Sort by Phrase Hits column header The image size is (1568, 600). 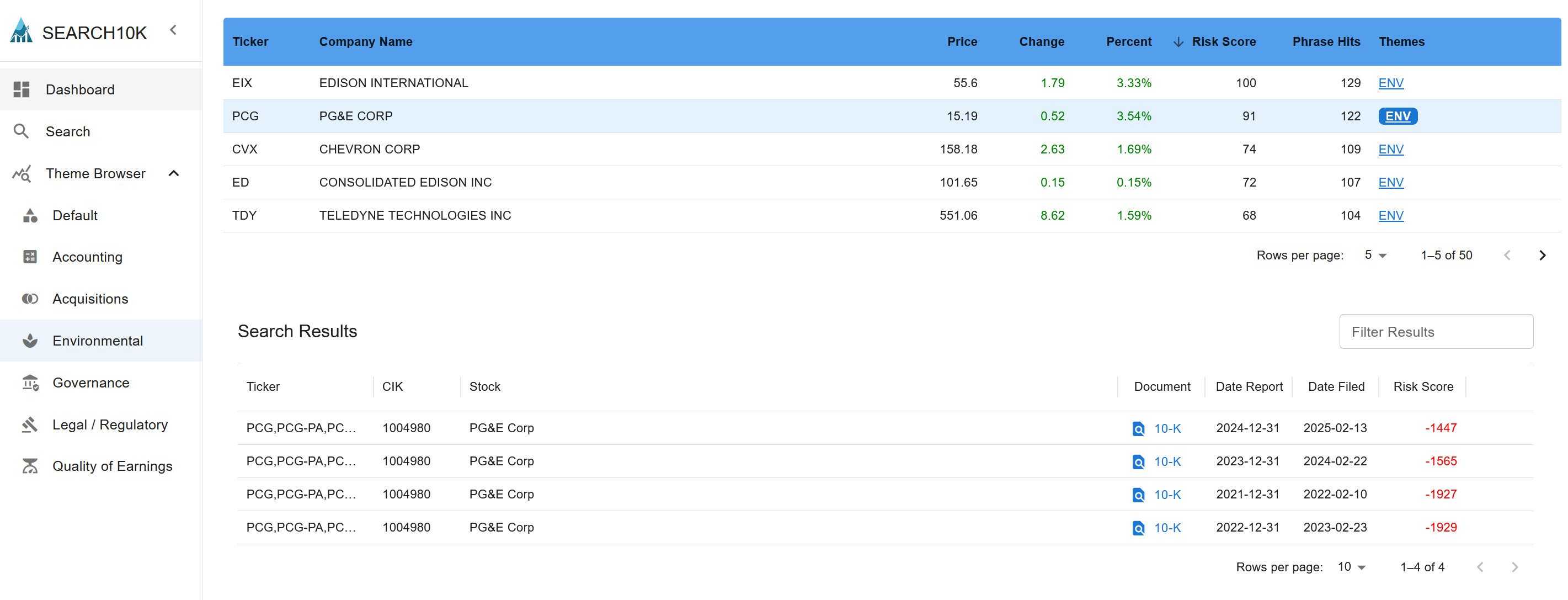tap(1326, 41)
